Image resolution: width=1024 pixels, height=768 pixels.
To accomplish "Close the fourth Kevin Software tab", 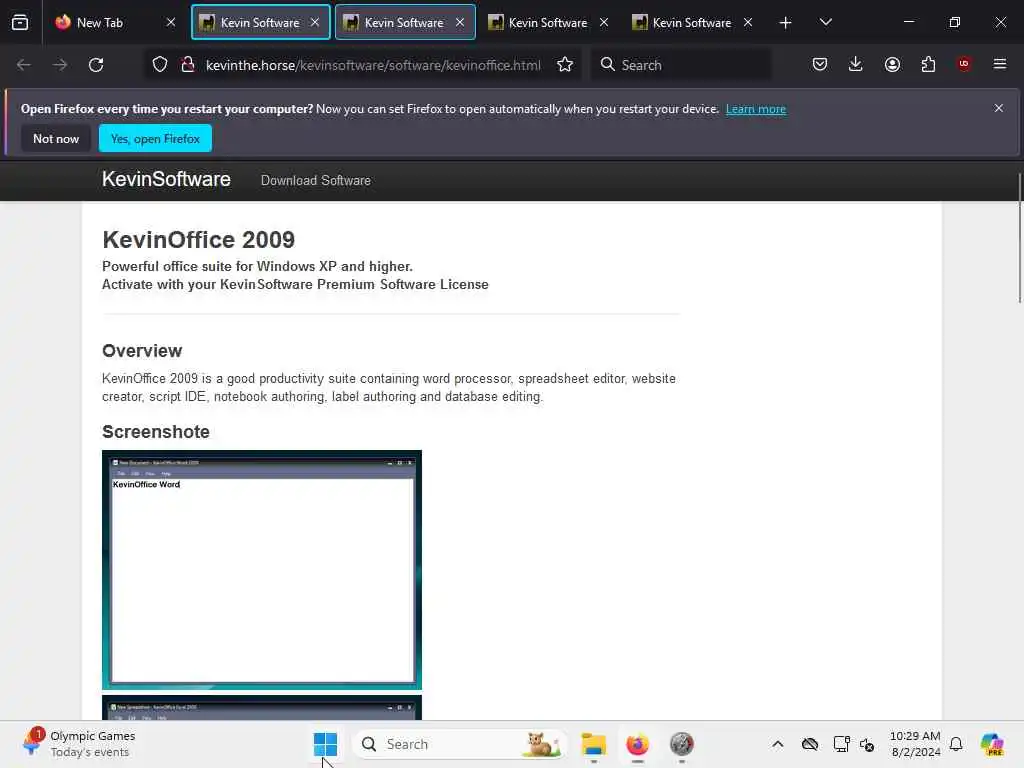I will (x=748, y=22).
